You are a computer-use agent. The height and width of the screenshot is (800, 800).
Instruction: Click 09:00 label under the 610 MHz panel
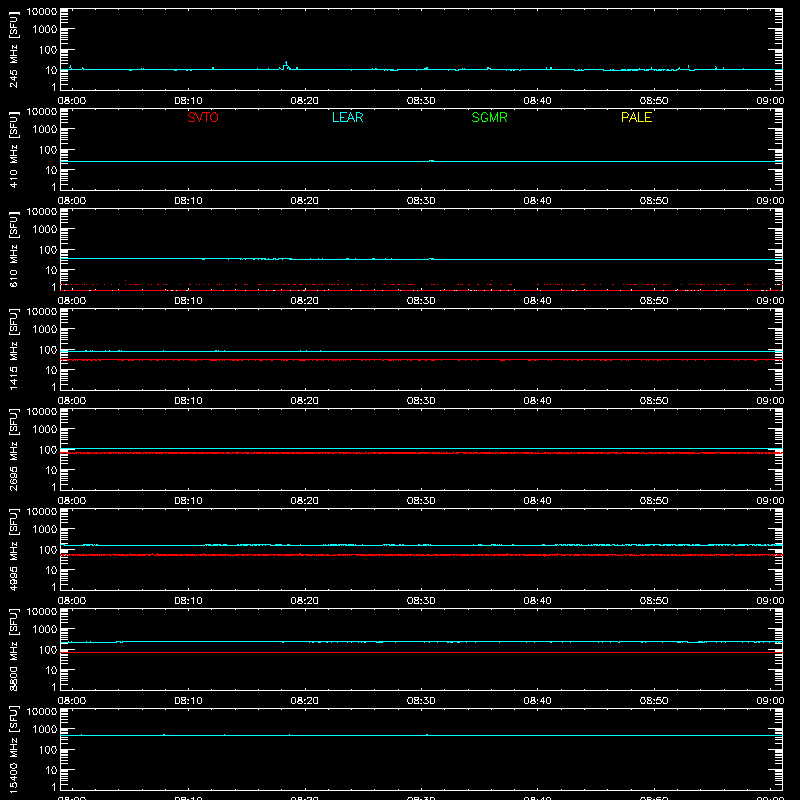[x=770, y=301]
